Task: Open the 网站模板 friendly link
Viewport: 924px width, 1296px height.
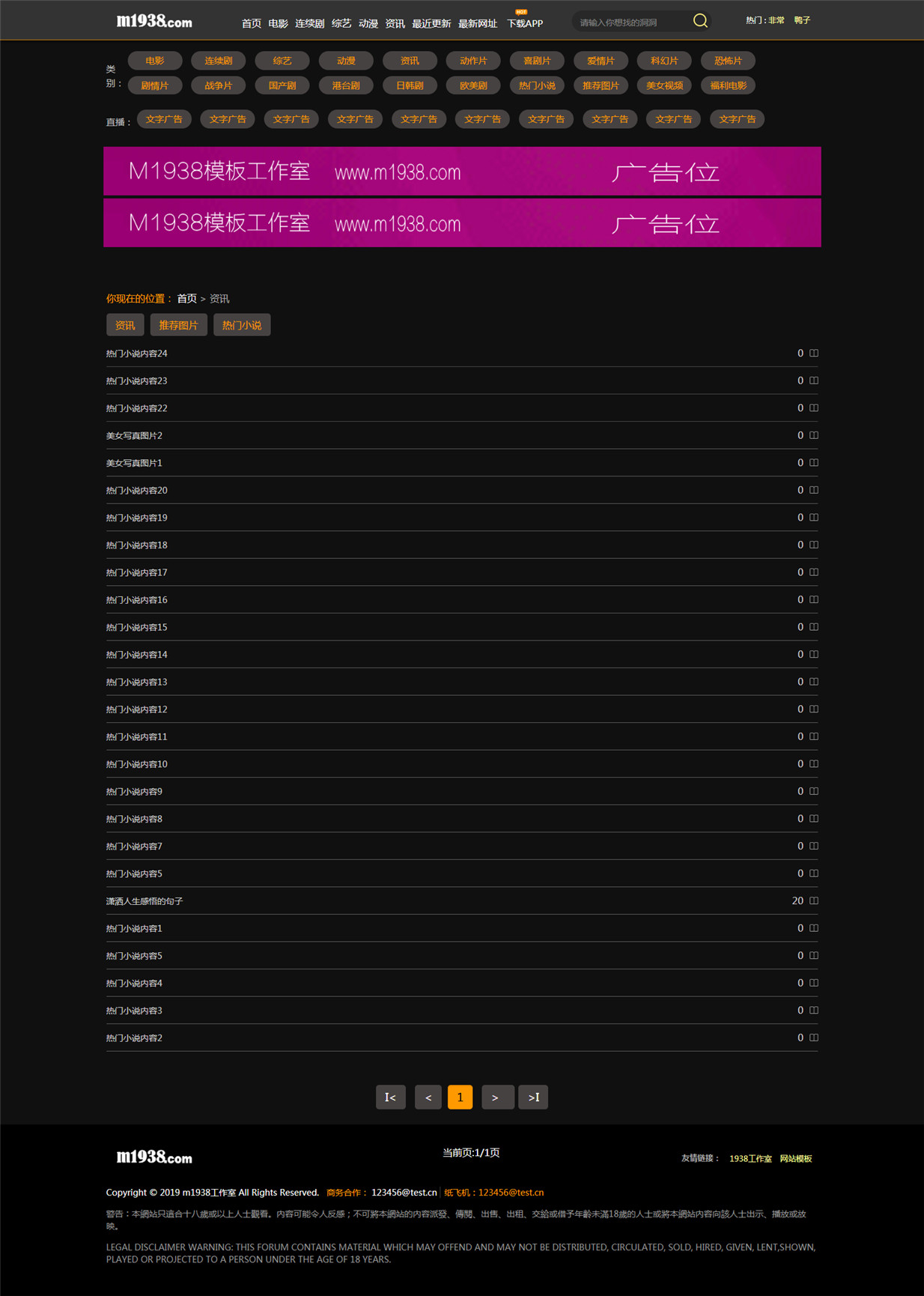Action: click(796, 1158)
